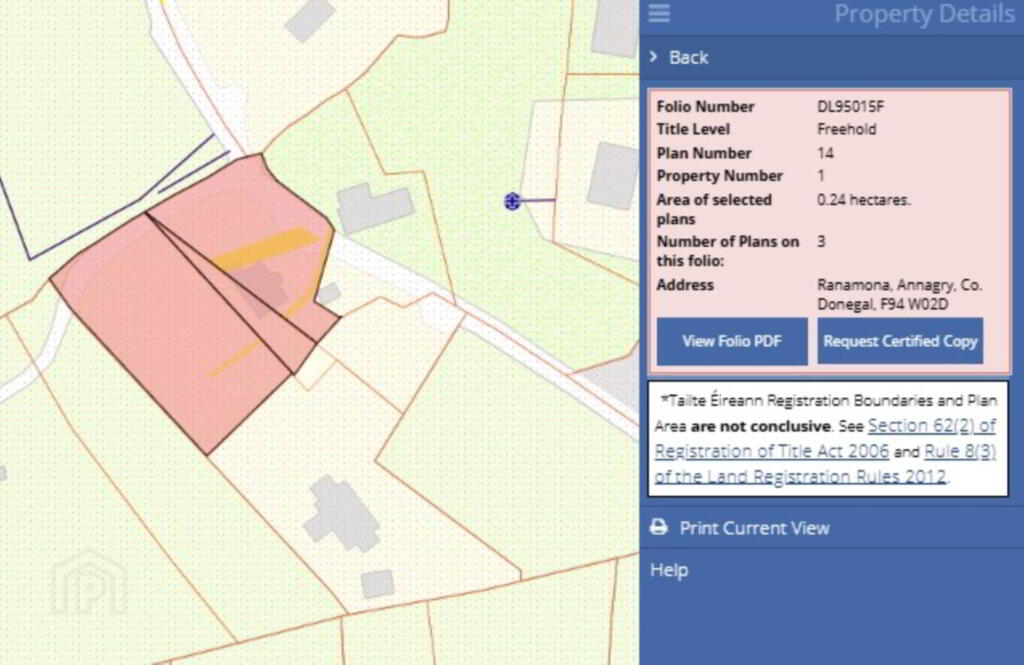The height and width of the screenshot is (665, 1024).
Task: Click the address Ranamona, Annagry value
Action: (899, 295)
